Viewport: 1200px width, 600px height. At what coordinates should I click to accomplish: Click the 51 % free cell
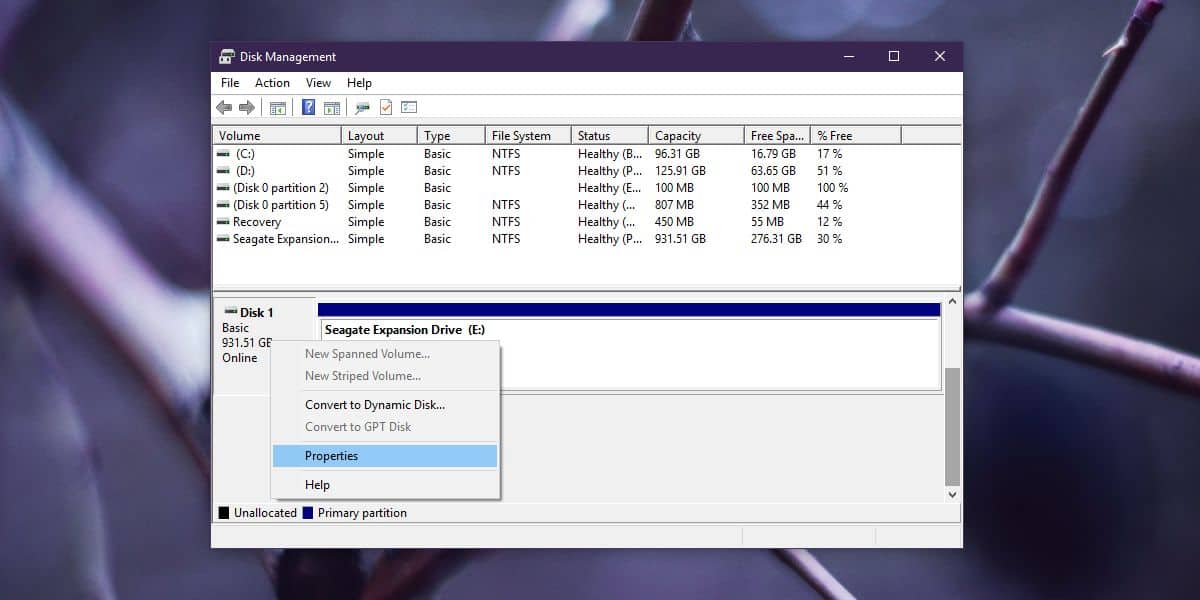point(830,171)
